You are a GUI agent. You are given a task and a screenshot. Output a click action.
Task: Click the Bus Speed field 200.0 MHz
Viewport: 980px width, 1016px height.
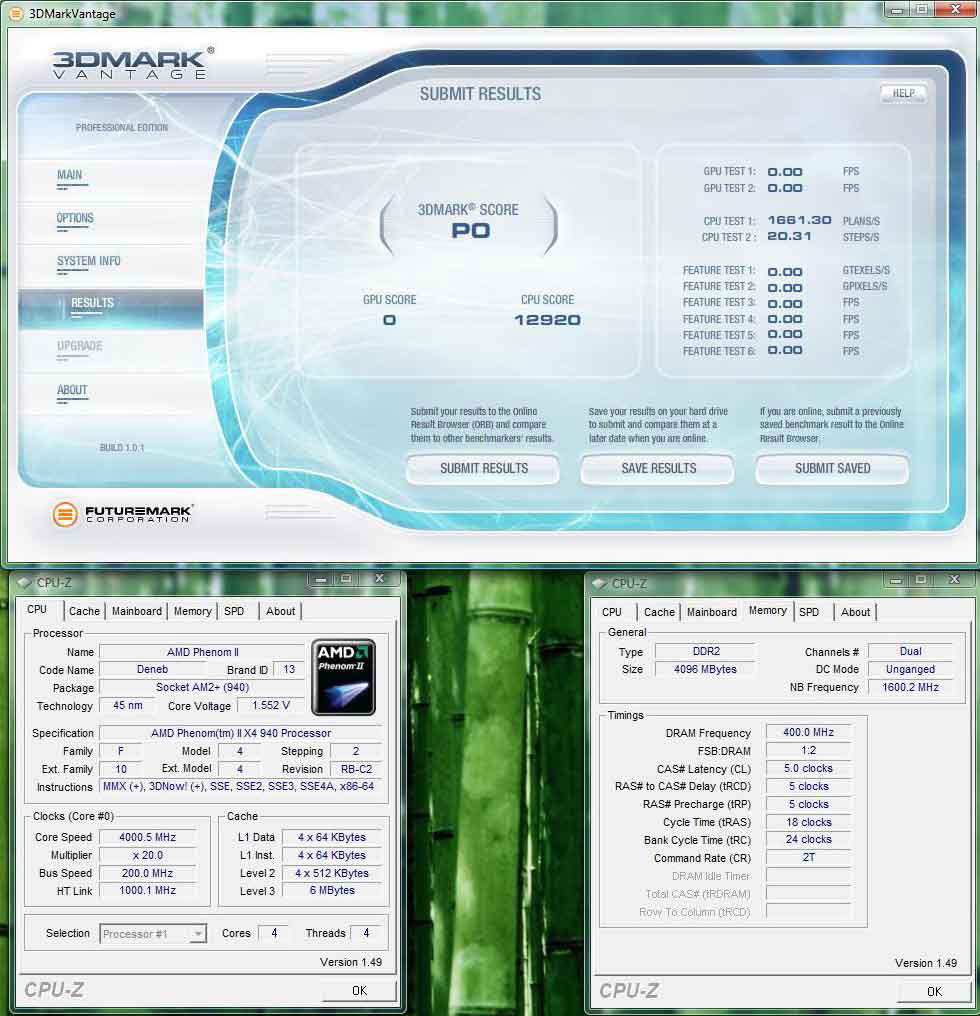click(x=148, y=873)
